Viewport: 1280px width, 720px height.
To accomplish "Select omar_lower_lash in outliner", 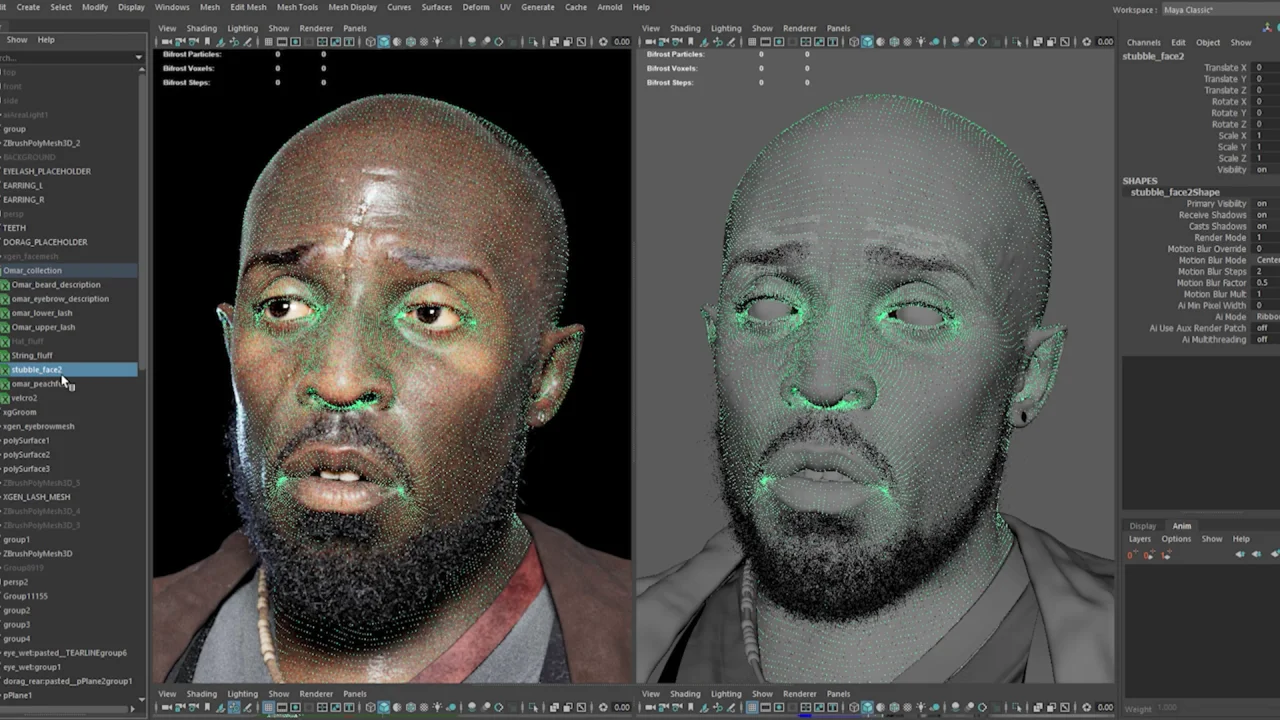I will (x=42, y=313).
